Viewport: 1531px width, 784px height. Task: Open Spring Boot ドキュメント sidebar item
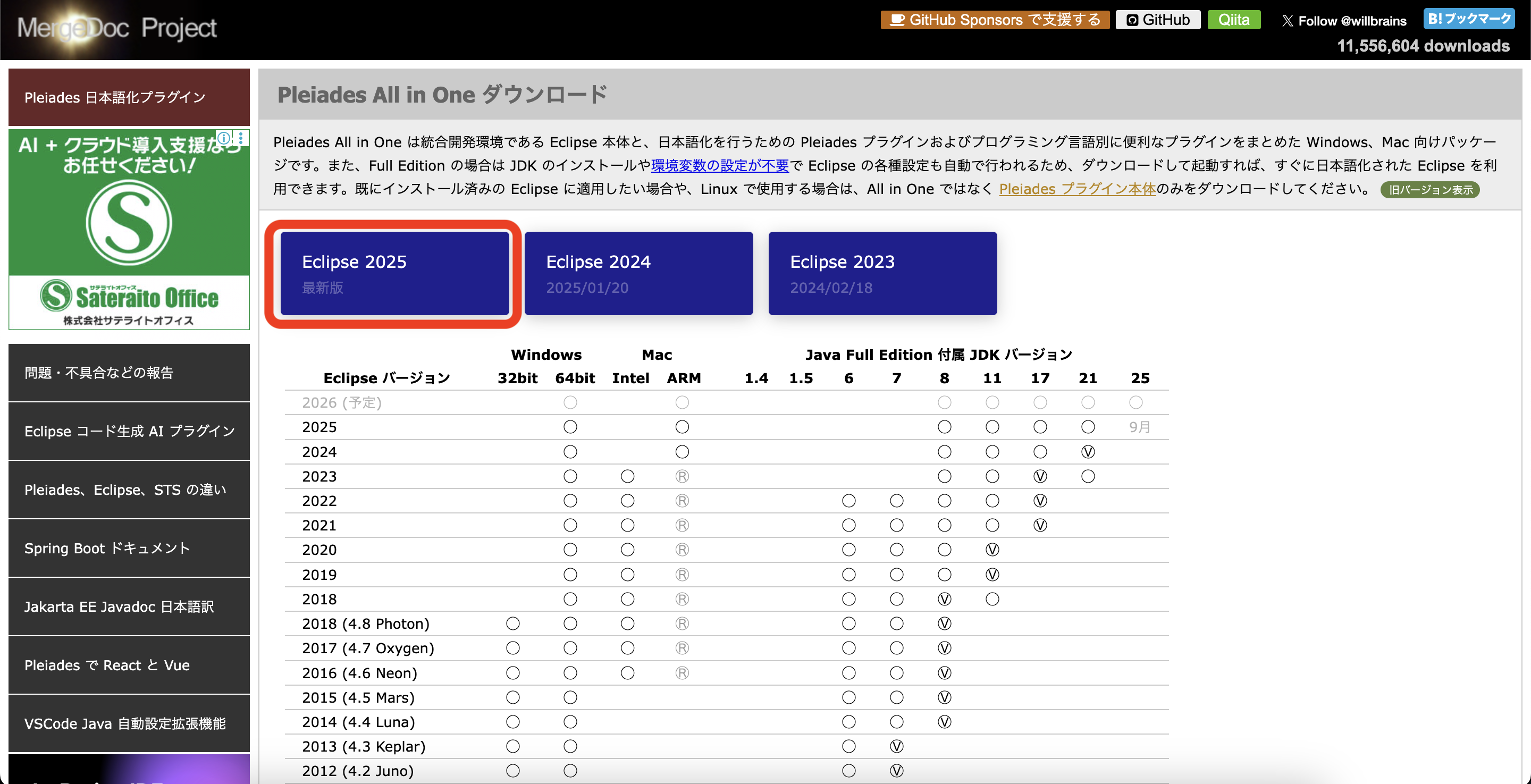pos(128,548)
